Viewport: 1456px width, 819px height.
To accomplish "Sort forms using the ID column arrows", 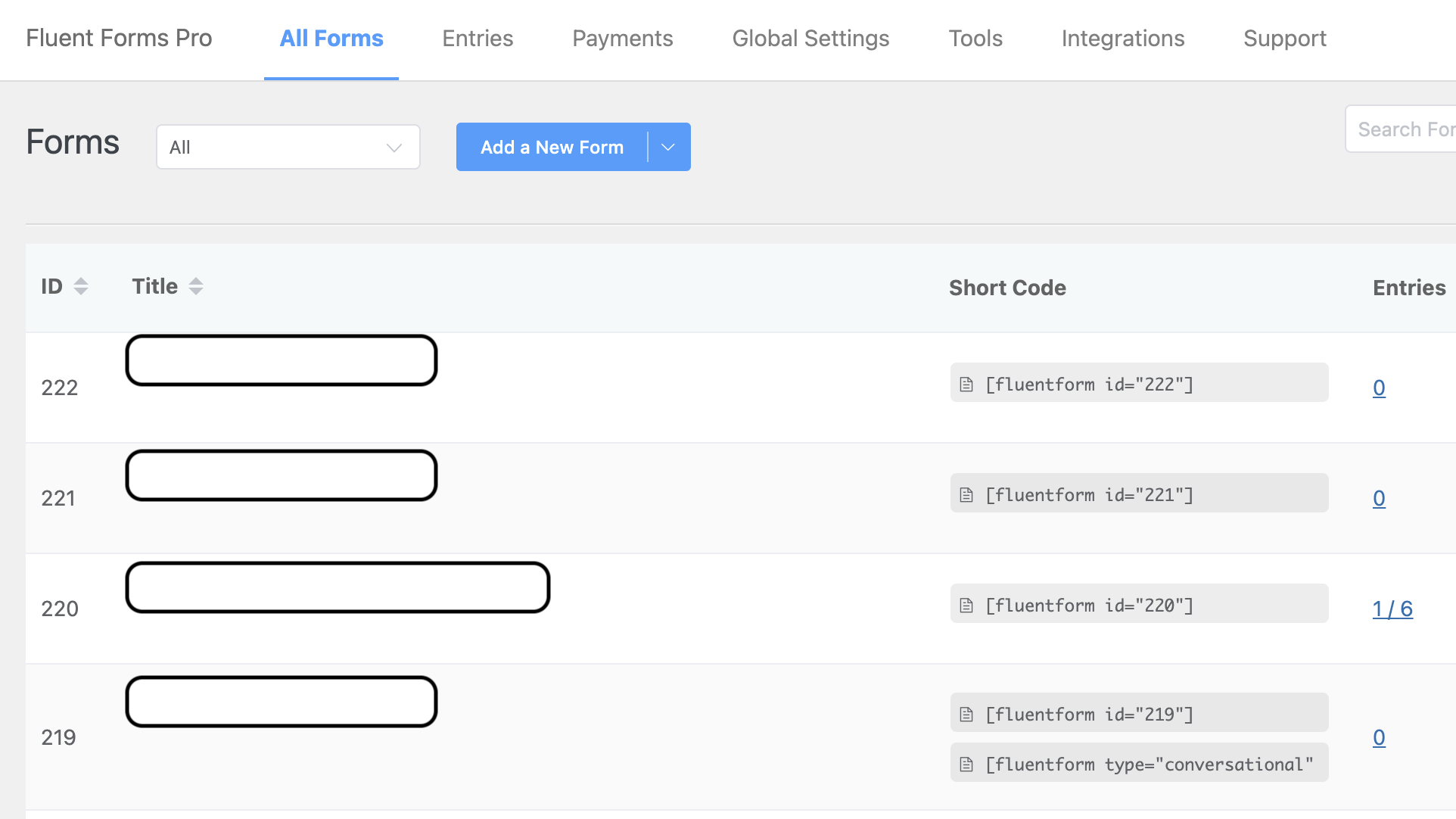I will point(82,286).
